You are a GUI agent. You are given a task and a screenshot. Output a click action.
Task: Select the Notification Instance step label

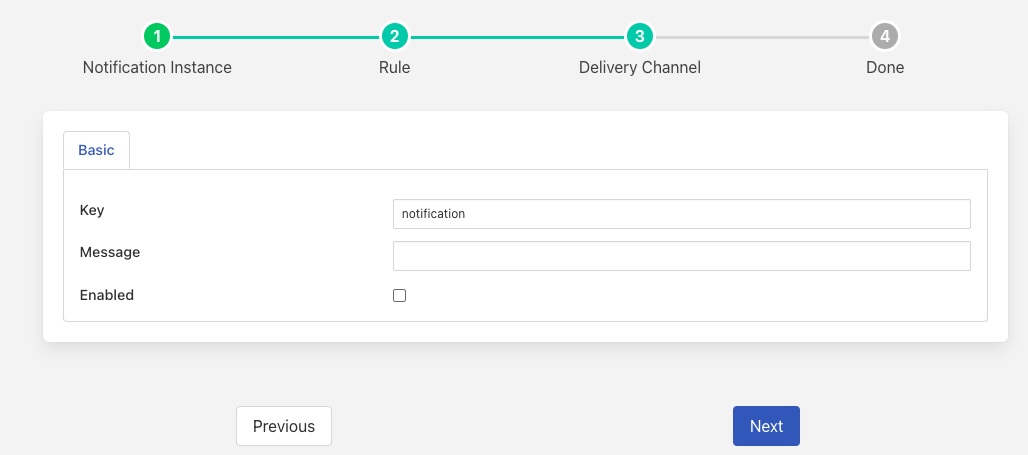[157, 68]
